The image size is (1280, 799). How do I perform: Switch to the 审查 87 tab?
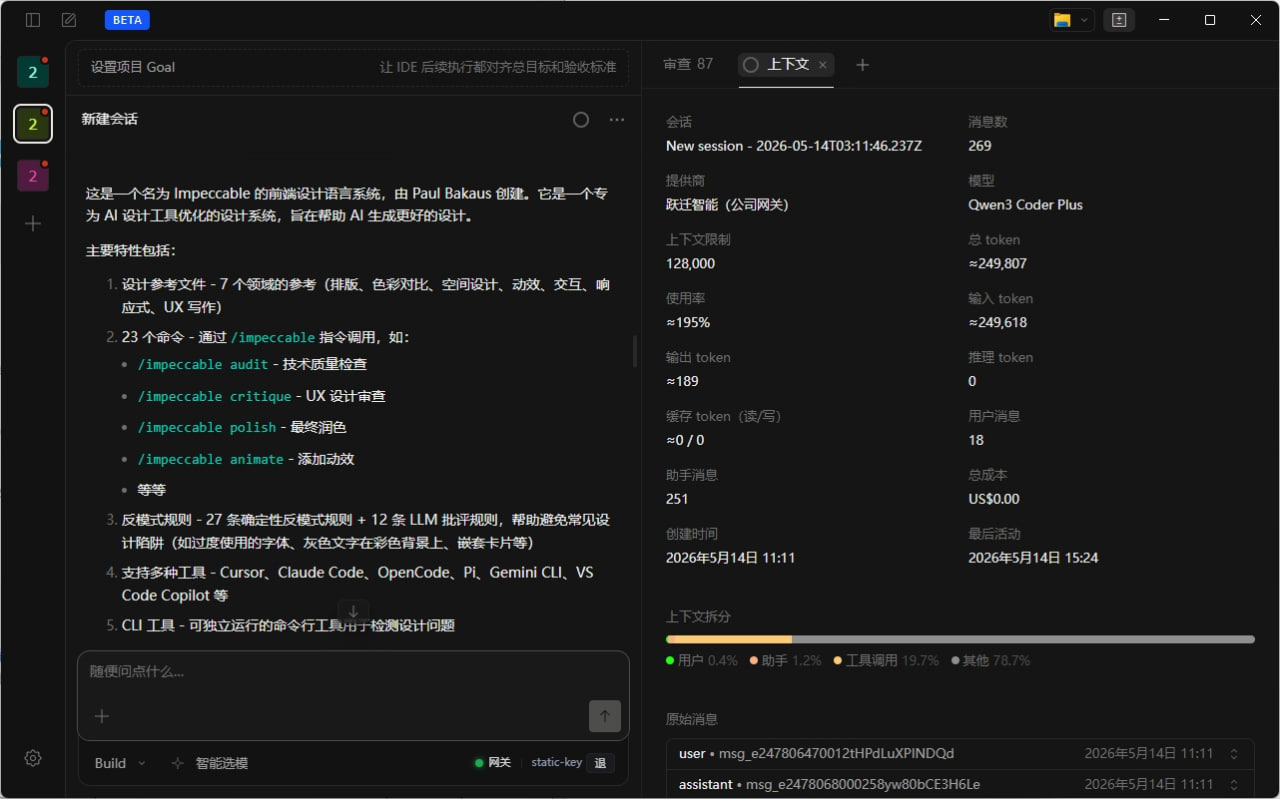click(688, 64)
